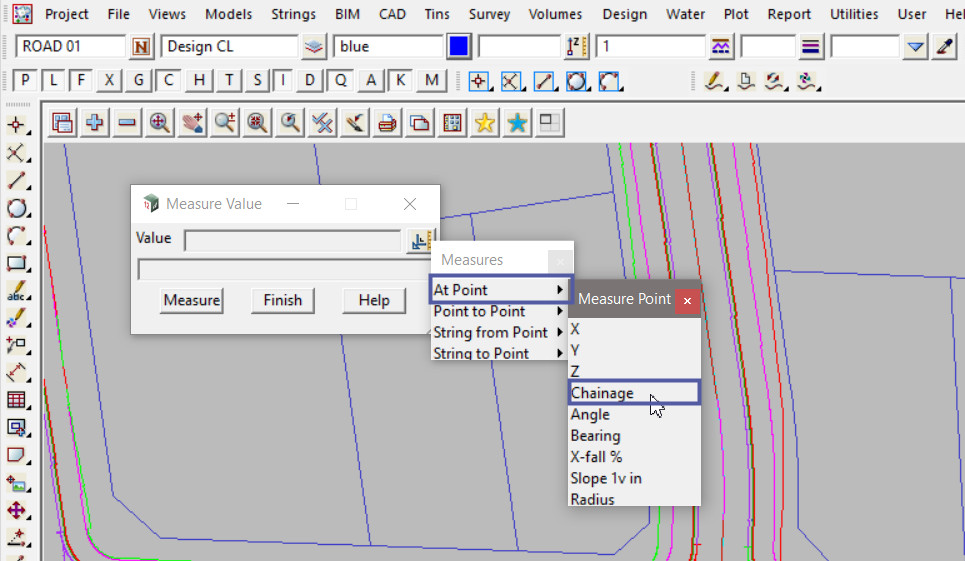
Task: Select the dimension tool in left sidebar
Action: 17,372
